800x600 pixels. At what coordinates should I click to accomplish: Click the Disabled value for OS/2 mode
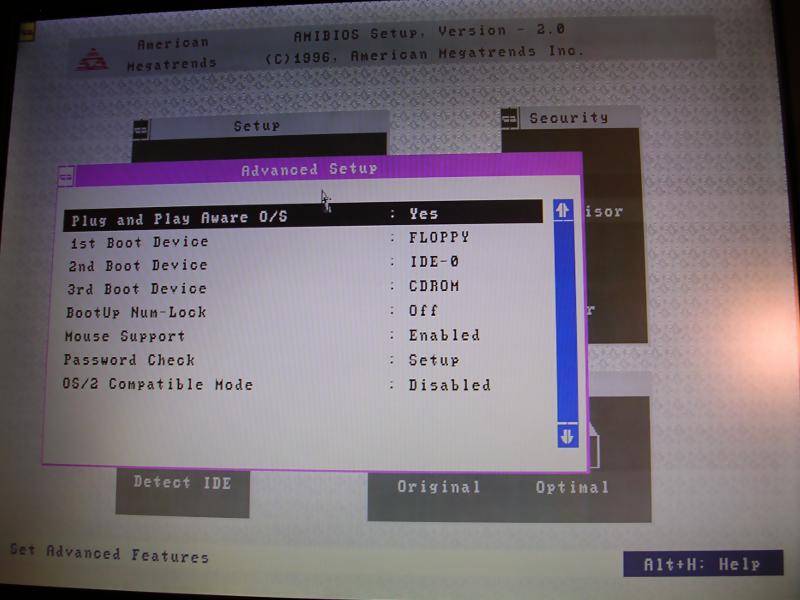449,385
